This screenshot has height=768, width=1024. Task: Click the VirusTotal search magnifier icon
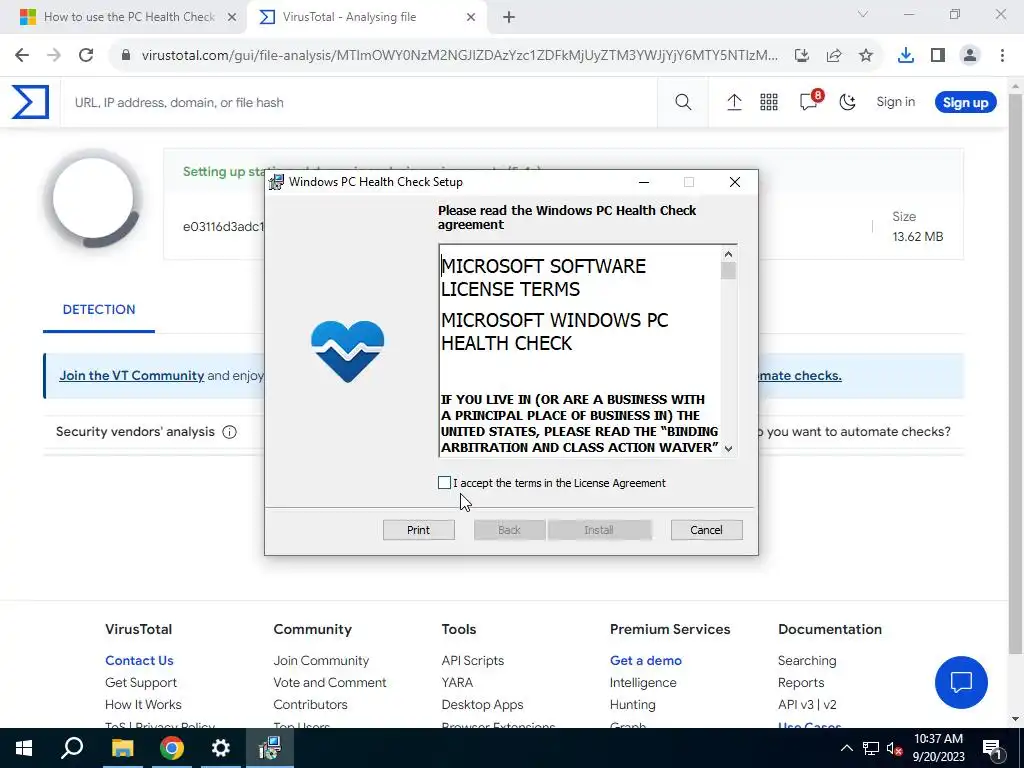(683, 102)
